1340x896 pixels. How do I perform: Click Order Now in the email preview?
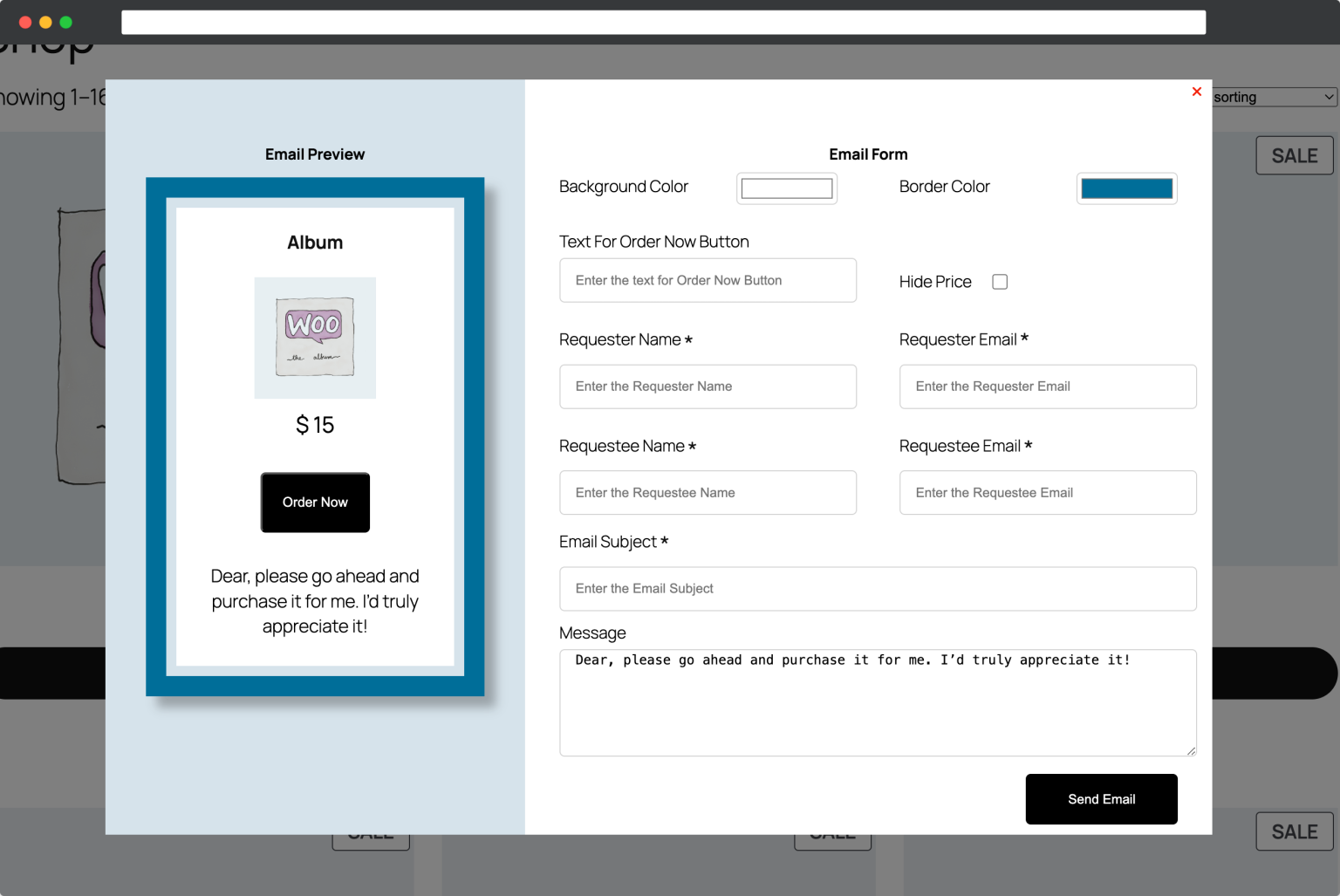click(x=315, y=503)
